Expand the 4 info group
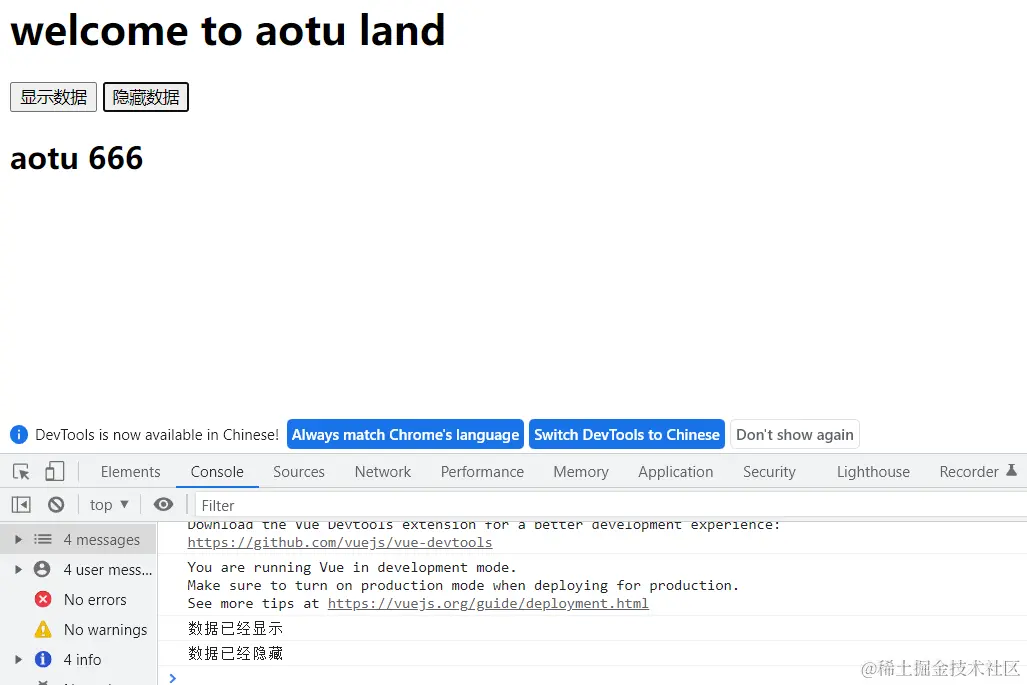This screenshot has width=1027, height=685. (18, 659)
